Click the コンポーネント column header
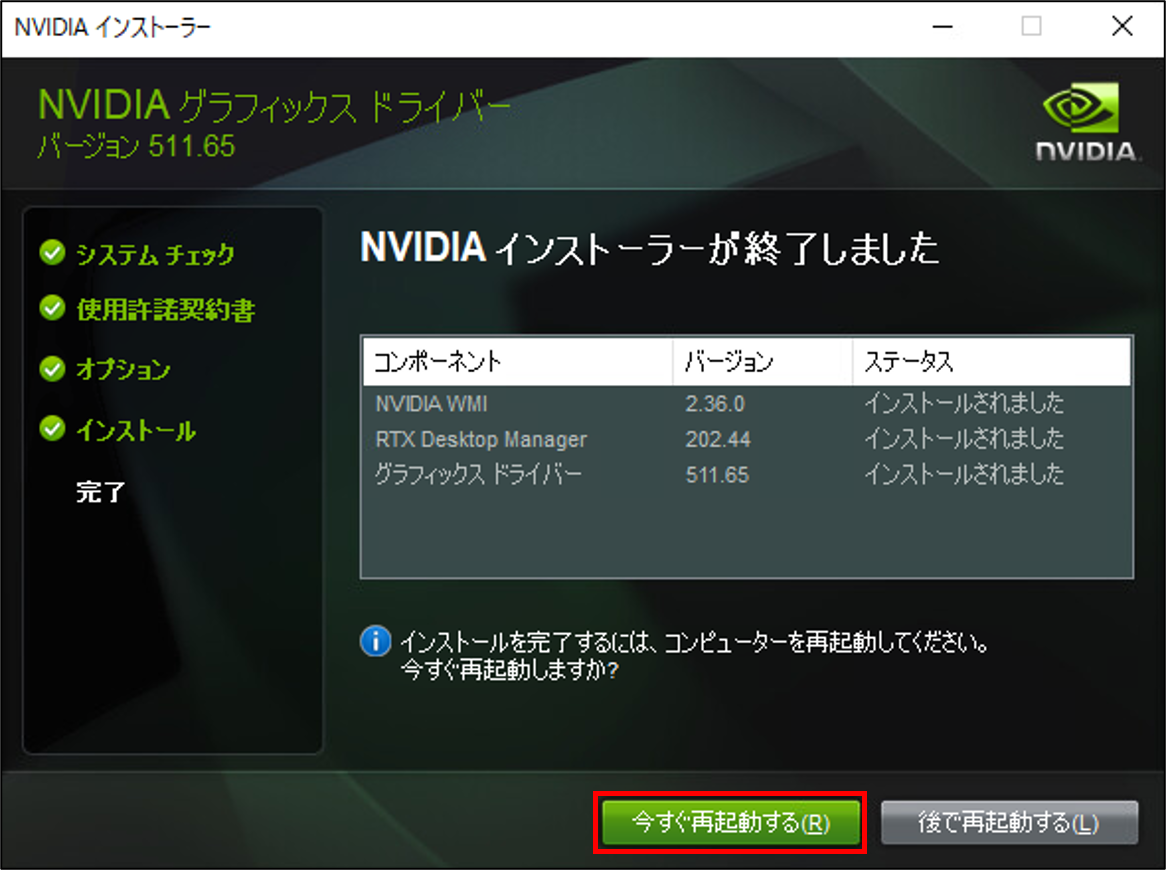The height and width of the screenshot is (870, 1166). [x=518, y=362]
